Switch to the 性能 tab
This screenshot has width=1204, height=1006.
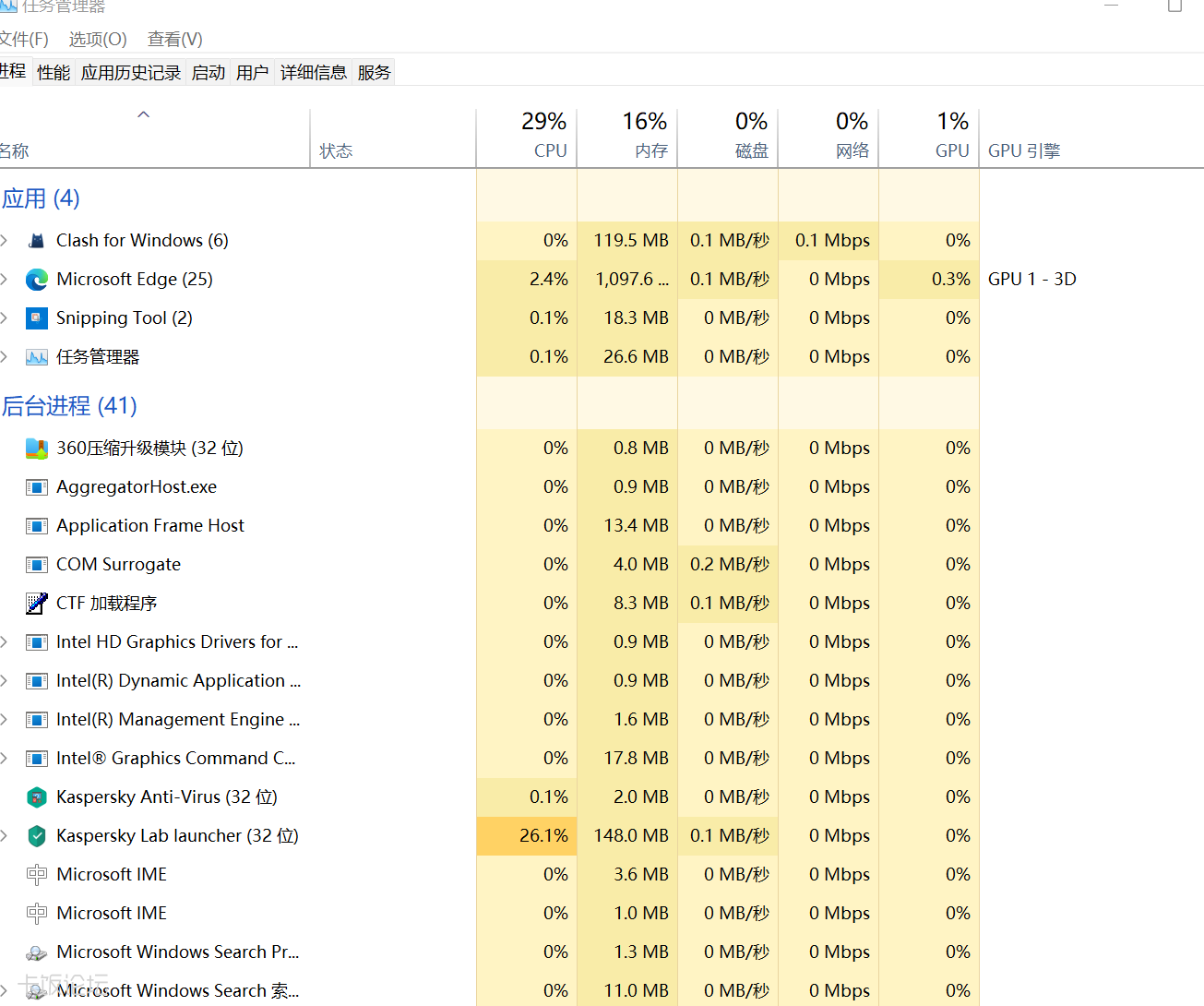54,73
